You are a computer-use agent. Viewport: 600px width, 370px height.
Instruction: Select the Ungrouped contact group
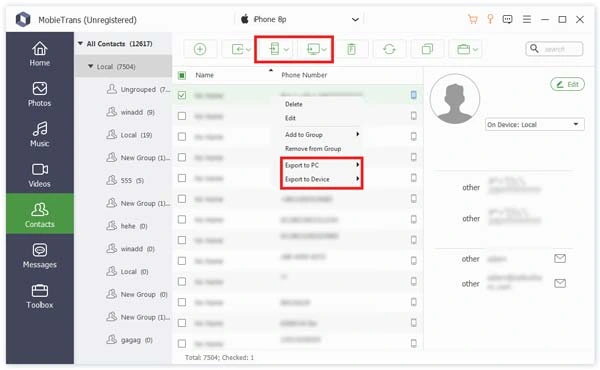(x=138, y=90)
